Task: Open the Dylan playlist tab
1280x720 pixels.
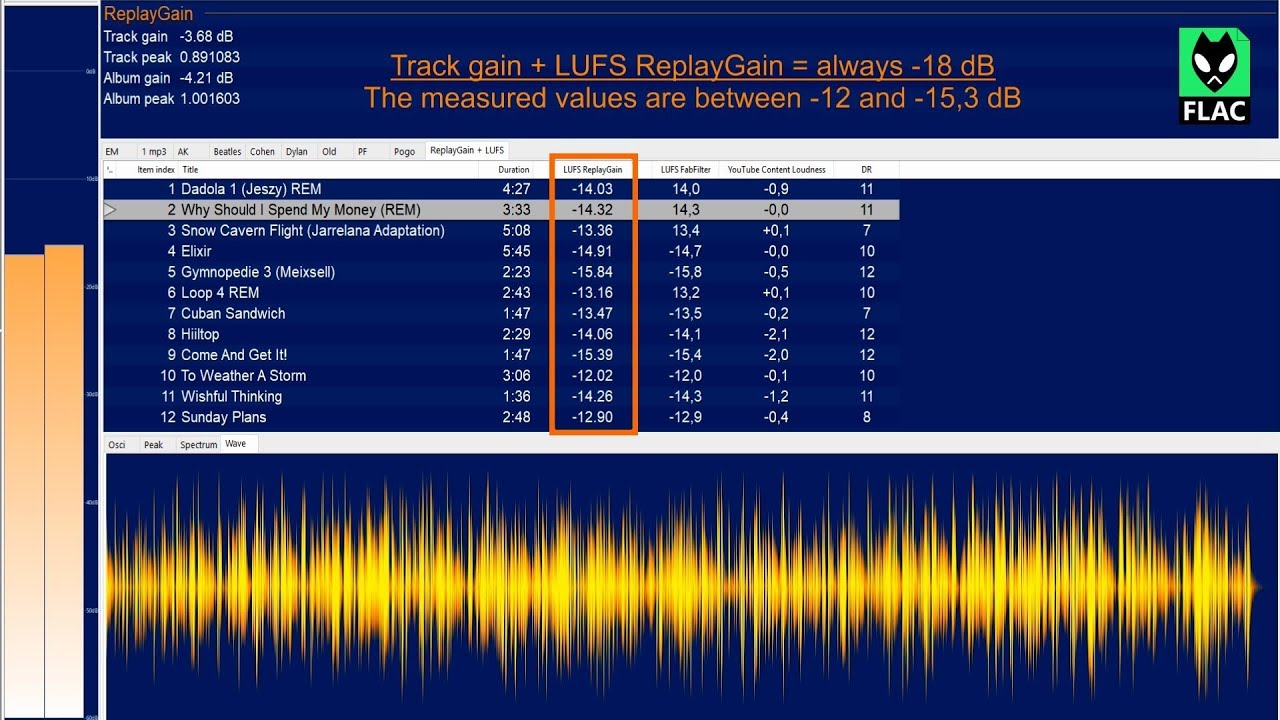Action: [297, 152]
